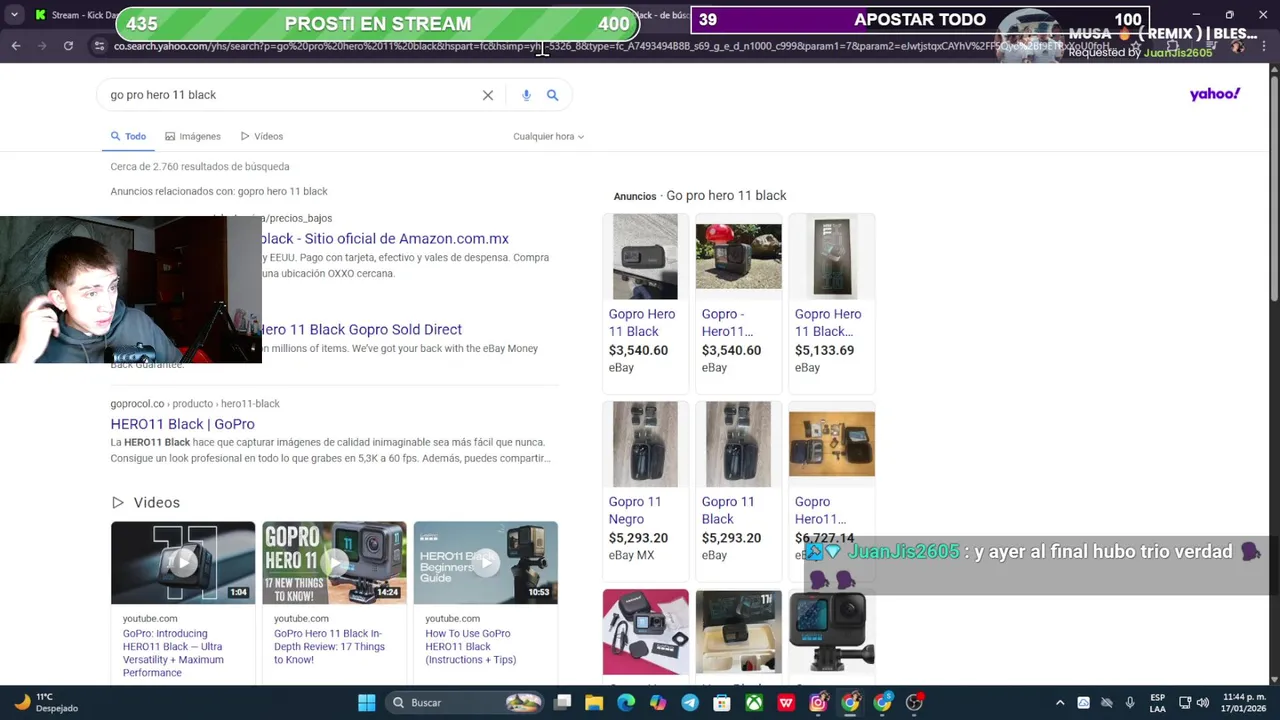Click the Kick favicon on the Stream tab

[40, 15]
